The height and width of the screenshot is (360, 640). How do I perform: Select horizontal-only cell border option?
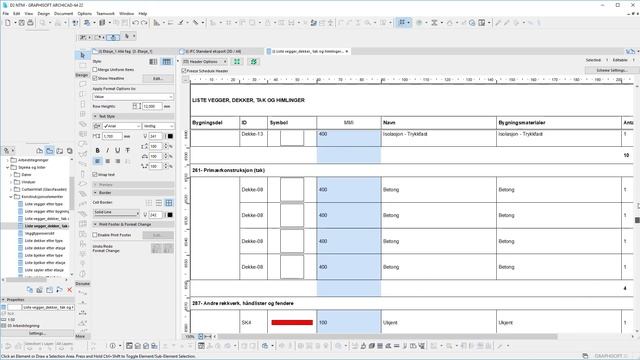pyautogui.click(x=159, y=202)
